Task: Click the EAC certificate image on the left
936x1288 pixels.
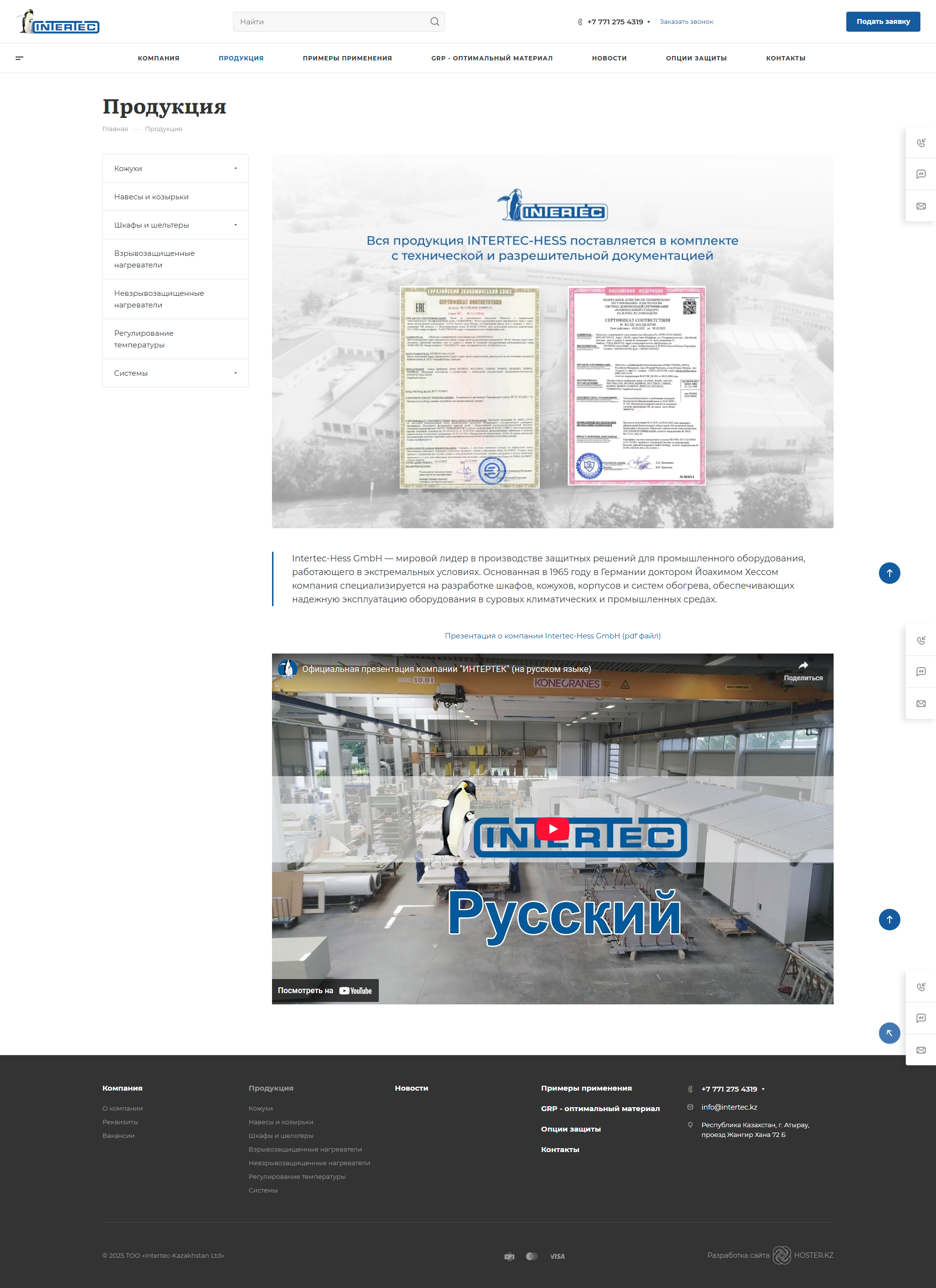Action: coord(469,387)
